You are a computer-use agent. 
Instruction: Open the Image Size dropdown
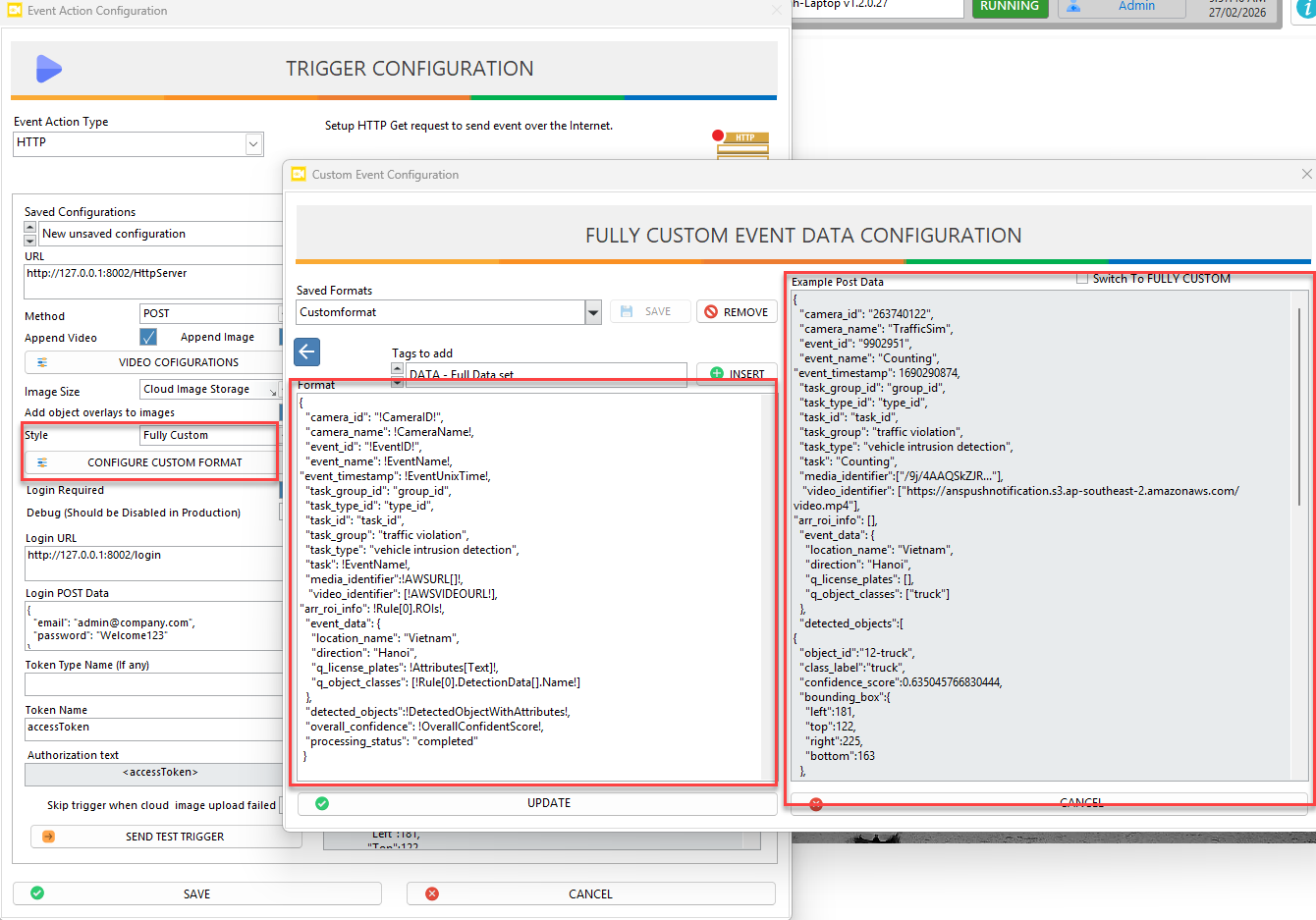271,390
